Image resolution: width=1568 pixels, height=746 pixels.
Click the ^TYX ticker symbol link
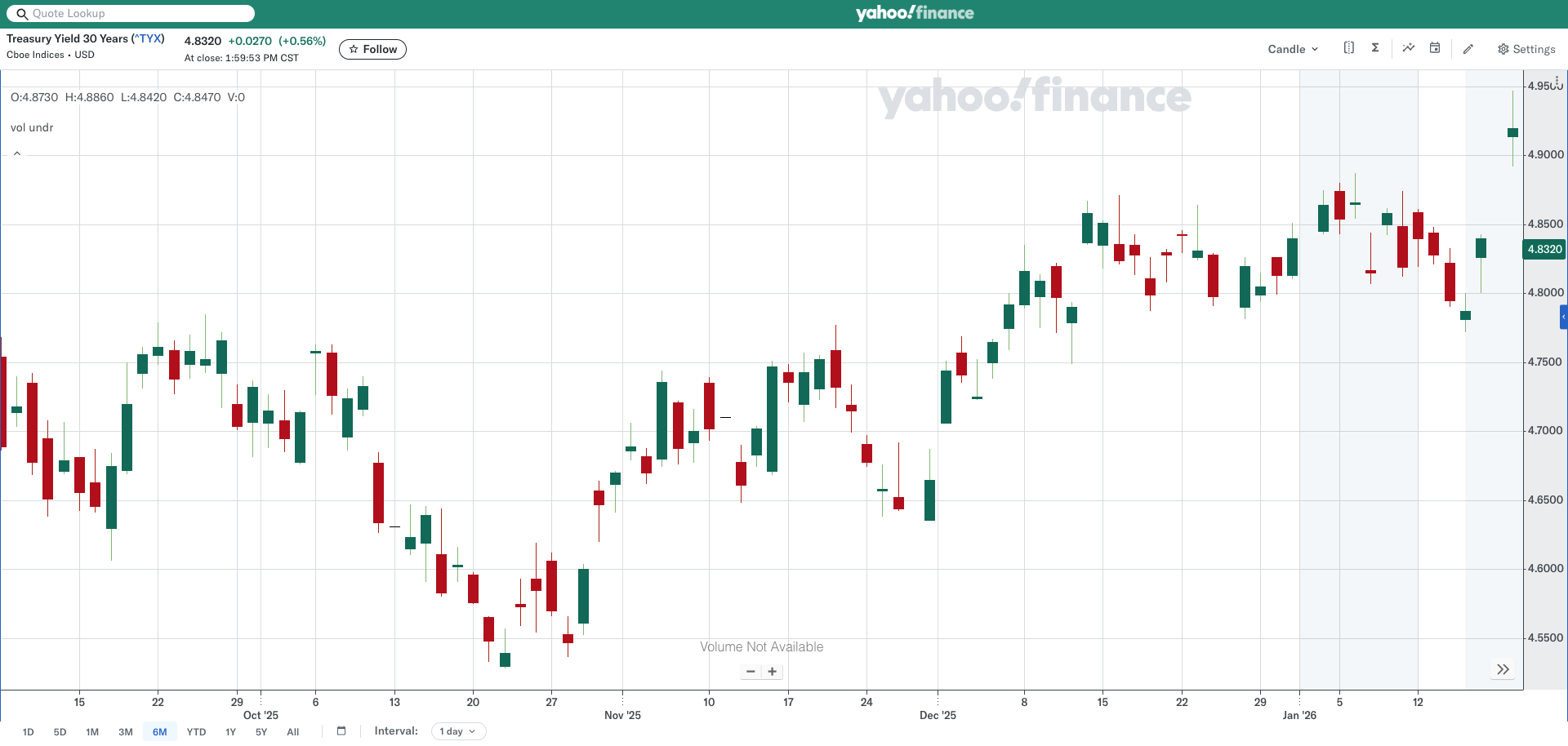point(148,38)
